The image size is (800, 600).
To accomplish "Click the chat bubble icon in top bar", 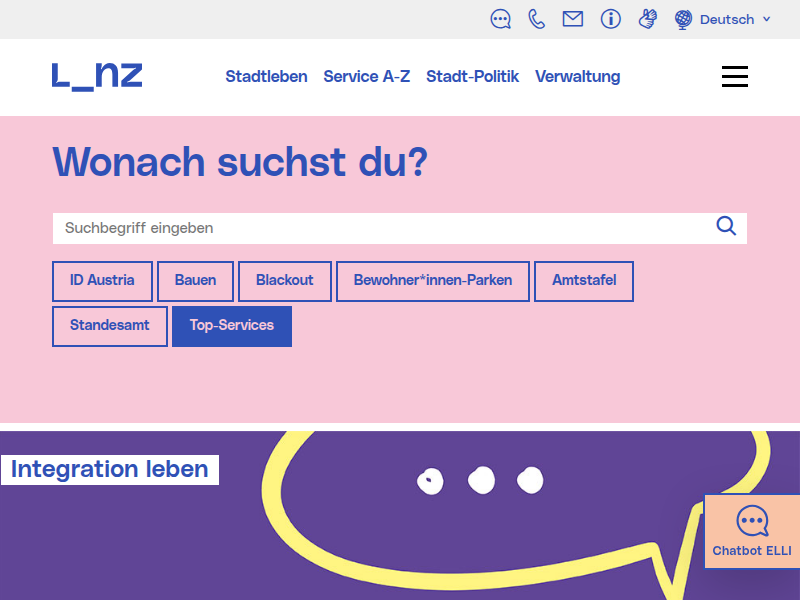I will [x=501, y=19].
